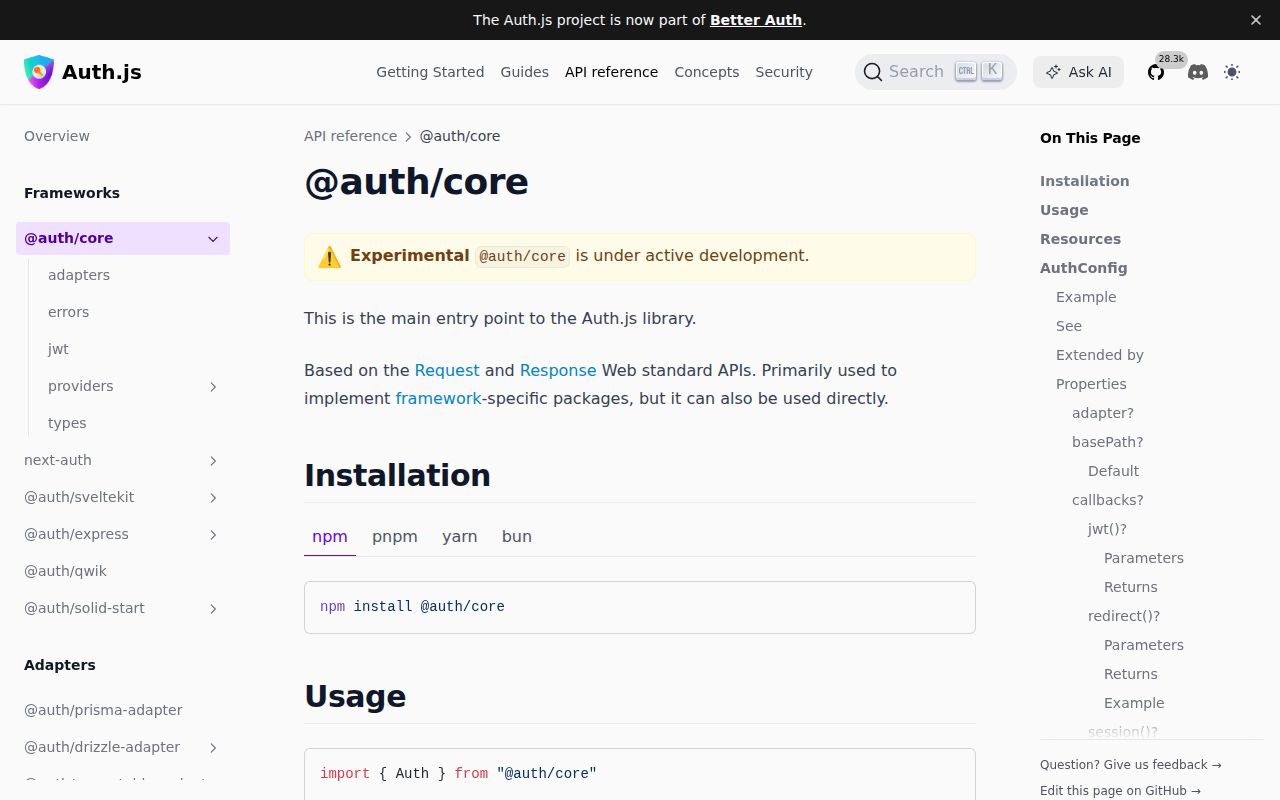Jump to Extended by in table of contents
This screenshot has height=800, width=1280.
(1100, 355)
